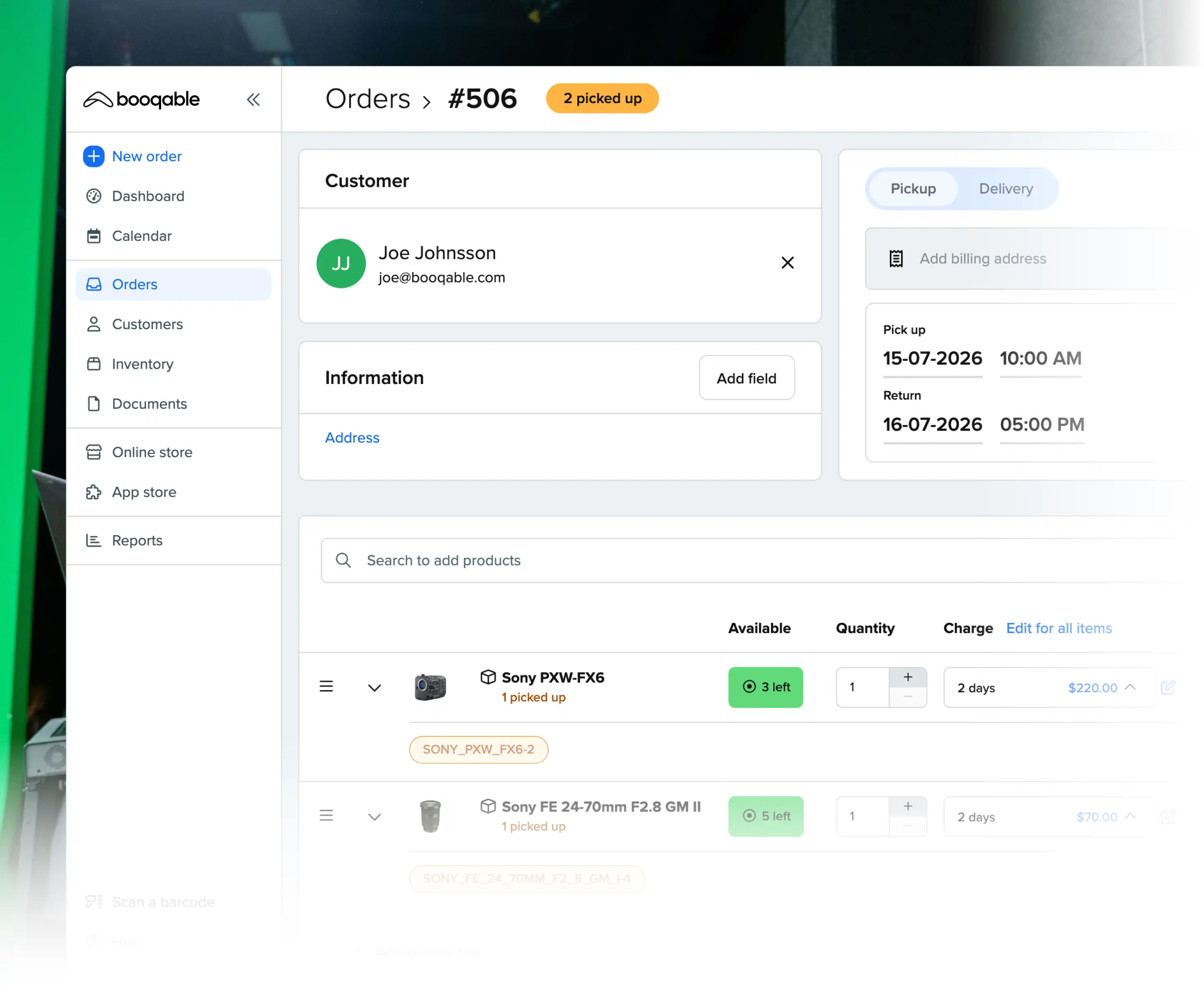
Task: Click Orders in the breadcrumb
Action: point(368,98)
